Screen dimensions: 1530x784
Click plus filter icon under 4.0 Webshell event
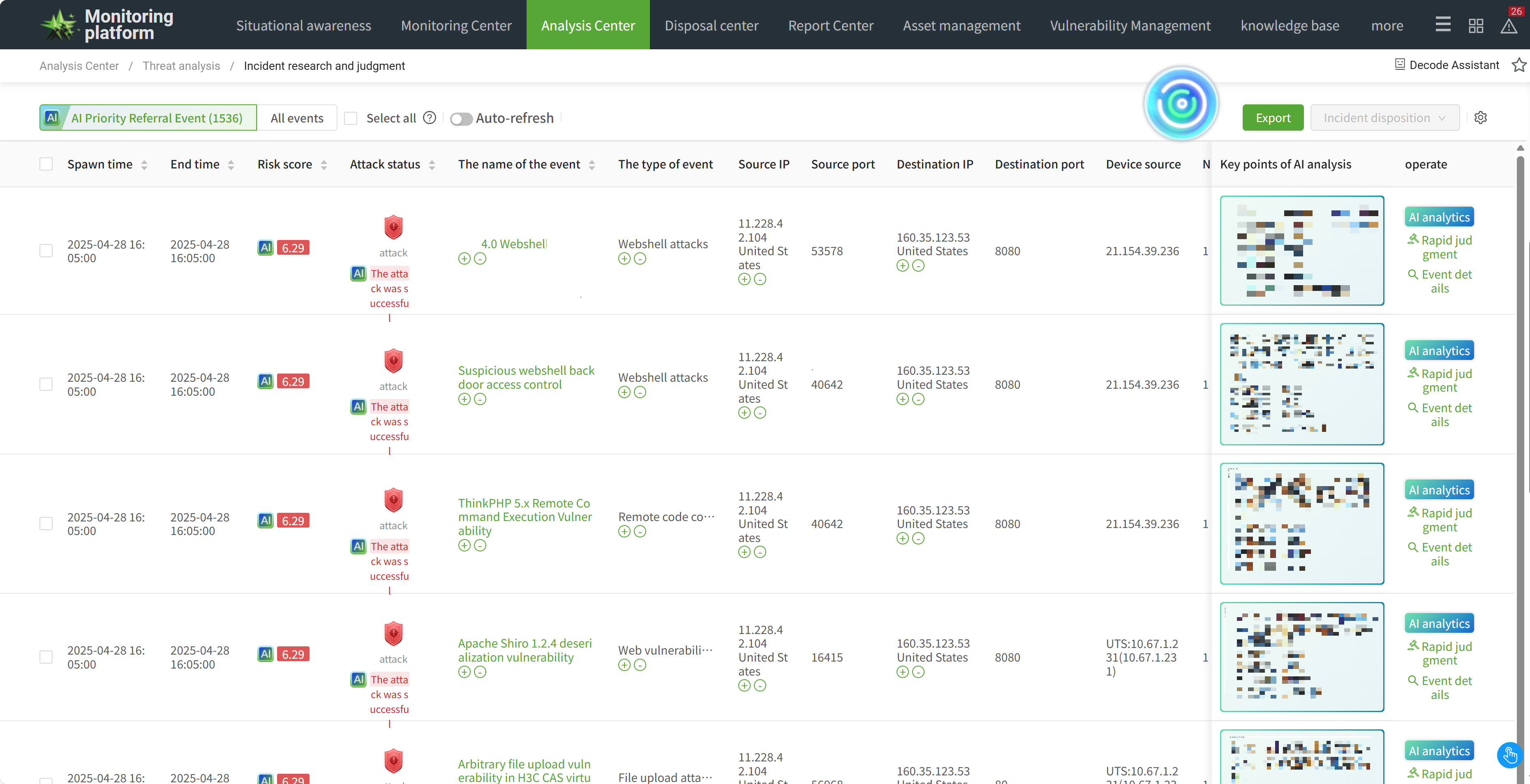point(465,259)
